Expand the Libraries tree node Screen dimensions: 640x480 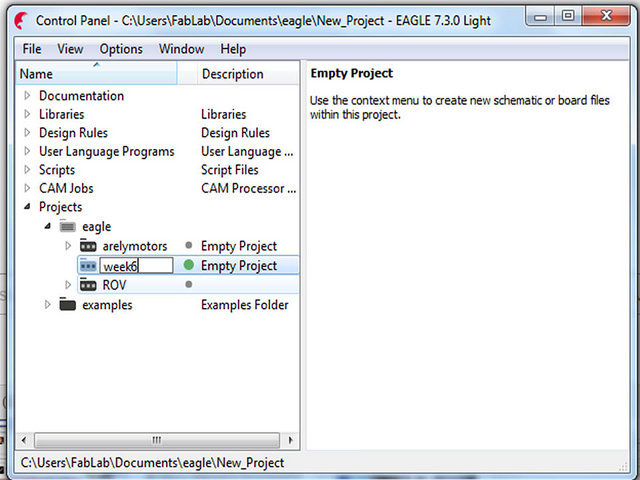tap(27, 114)
